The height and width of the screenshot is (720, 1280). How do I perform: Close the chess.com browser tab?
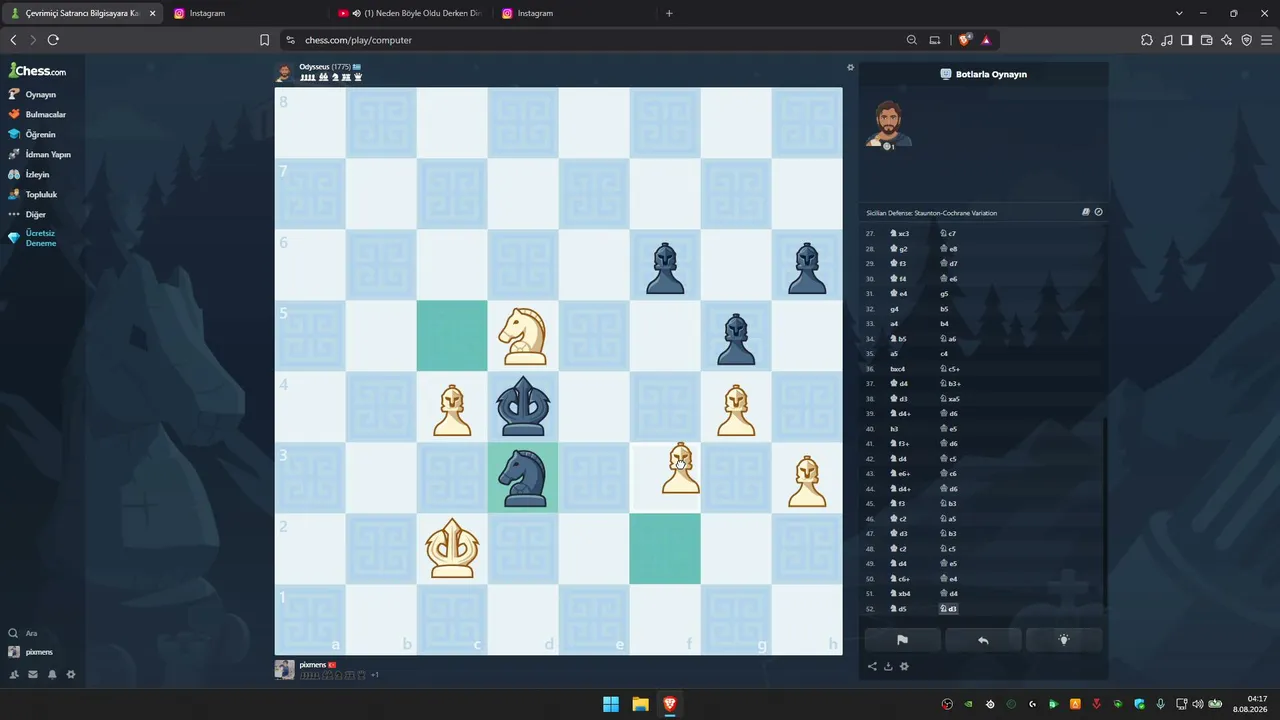click(x=152, y=13)
